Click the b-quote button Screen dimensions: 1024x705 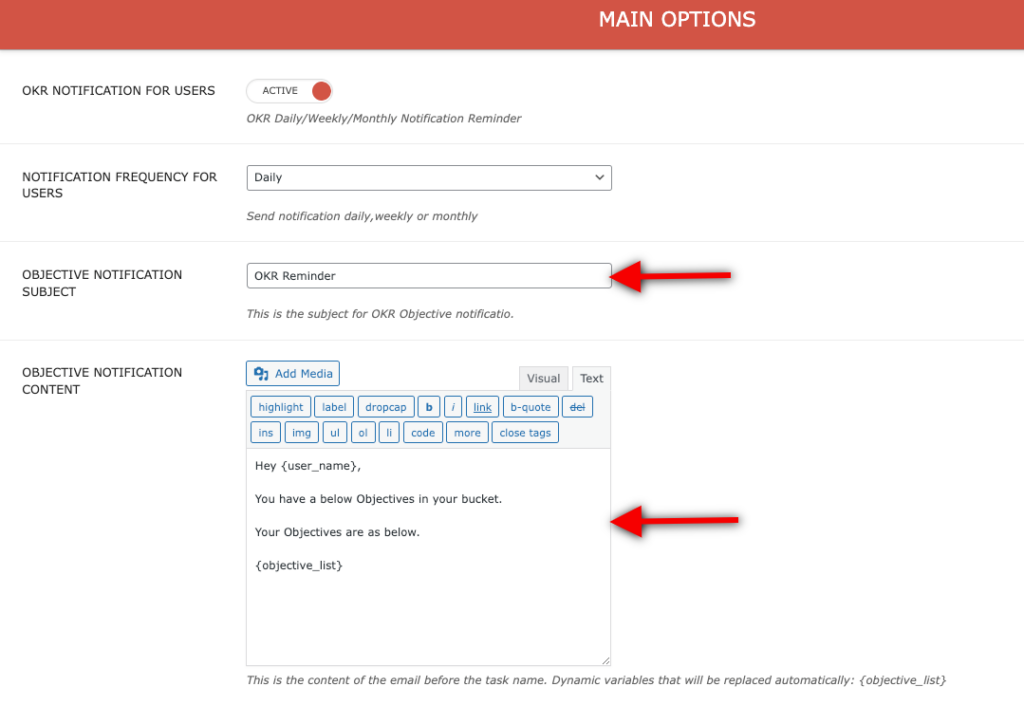pyautogui.click(x=530, y=407)
